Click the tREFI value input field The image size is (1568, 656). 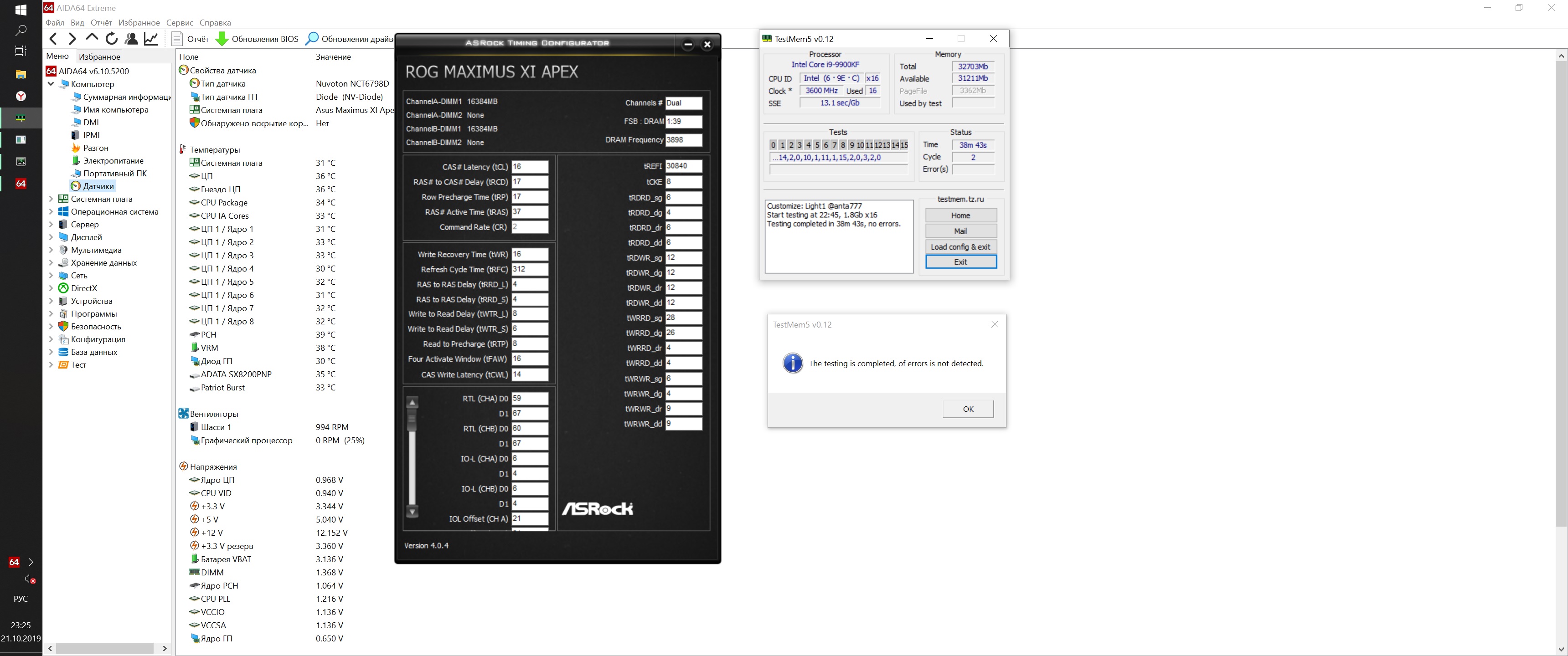683,166
